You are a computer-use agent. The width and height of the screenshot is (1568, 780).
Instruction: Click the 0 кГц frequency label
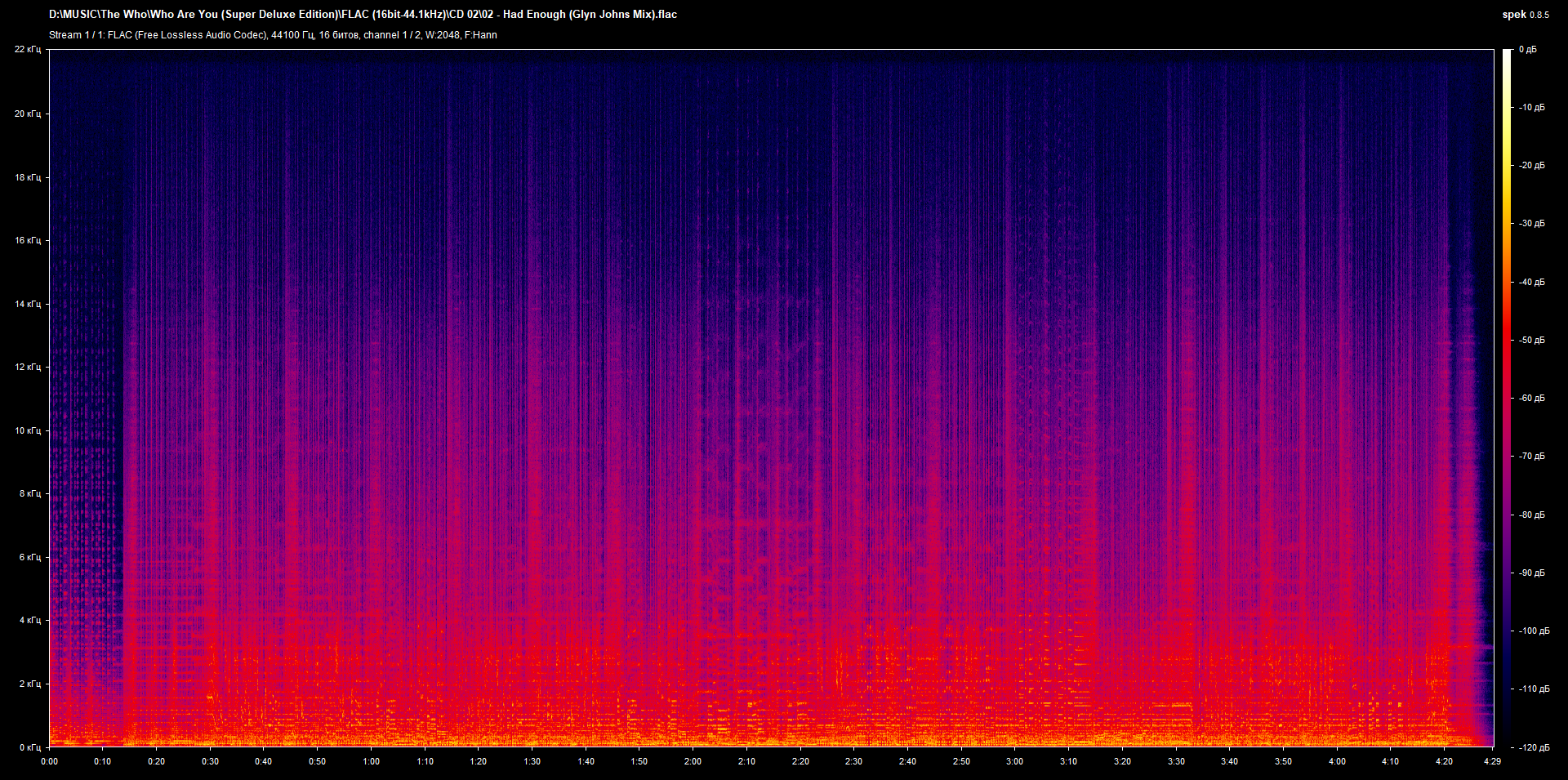[x=29, y=747]
